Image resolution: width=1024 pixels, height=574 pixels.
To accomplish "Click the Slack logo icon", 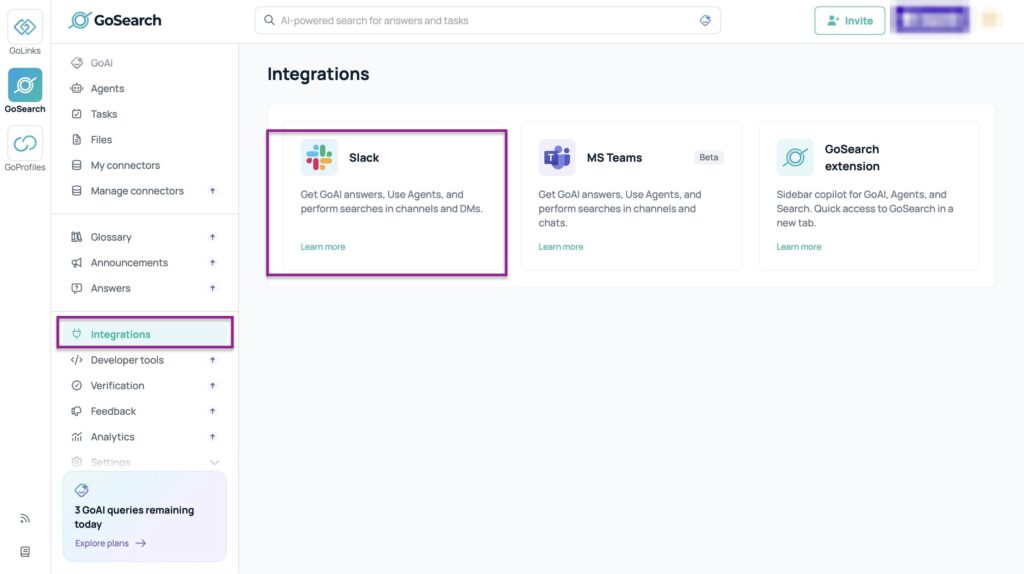I will [x=319, y=157].
